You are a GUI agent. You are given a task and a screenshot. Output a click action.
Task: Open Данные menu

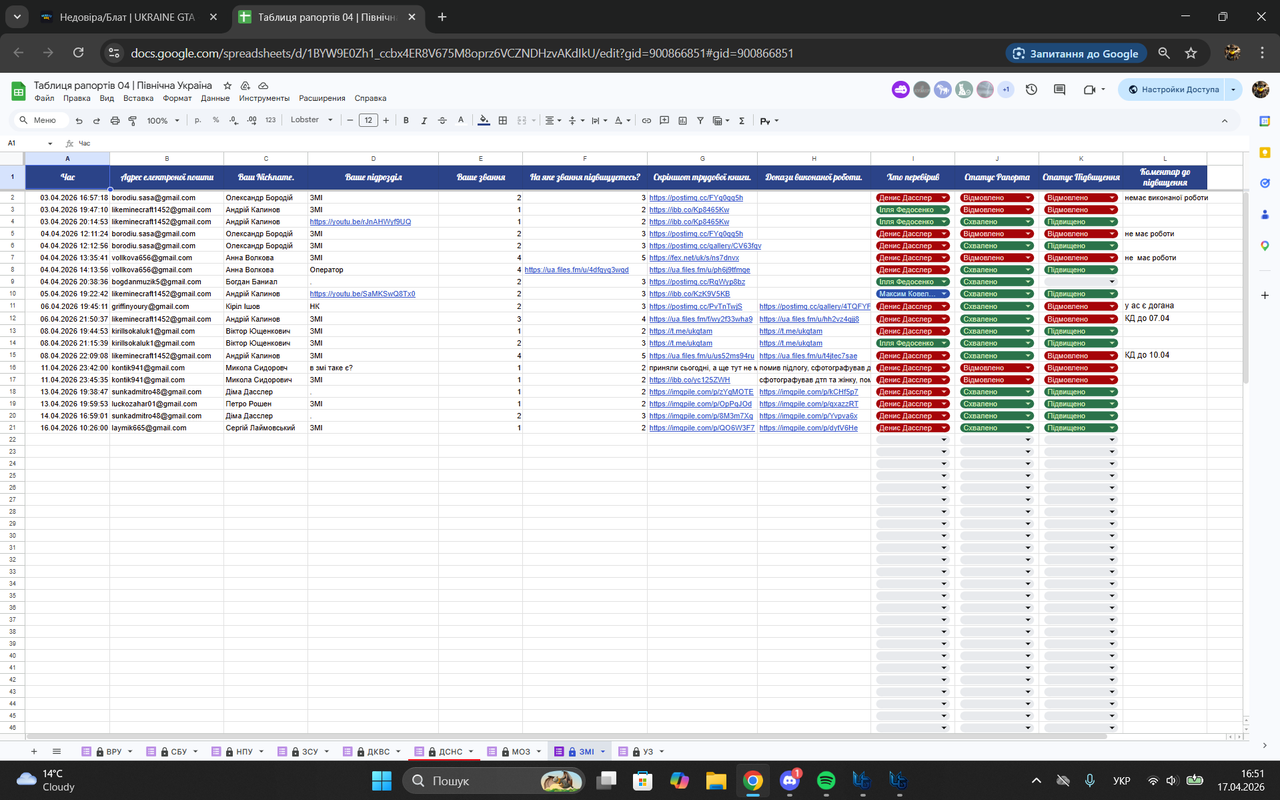pos(215,99)
